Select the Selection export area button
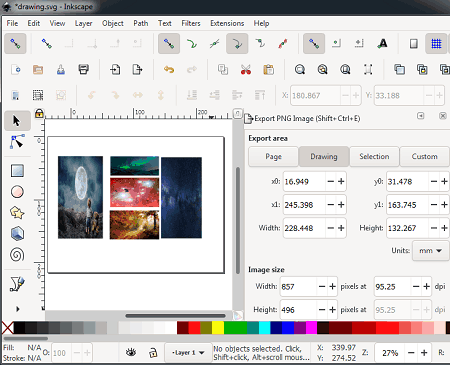This screenshot has height=365, width=450. pyautogui.click(x=374, y=156)
